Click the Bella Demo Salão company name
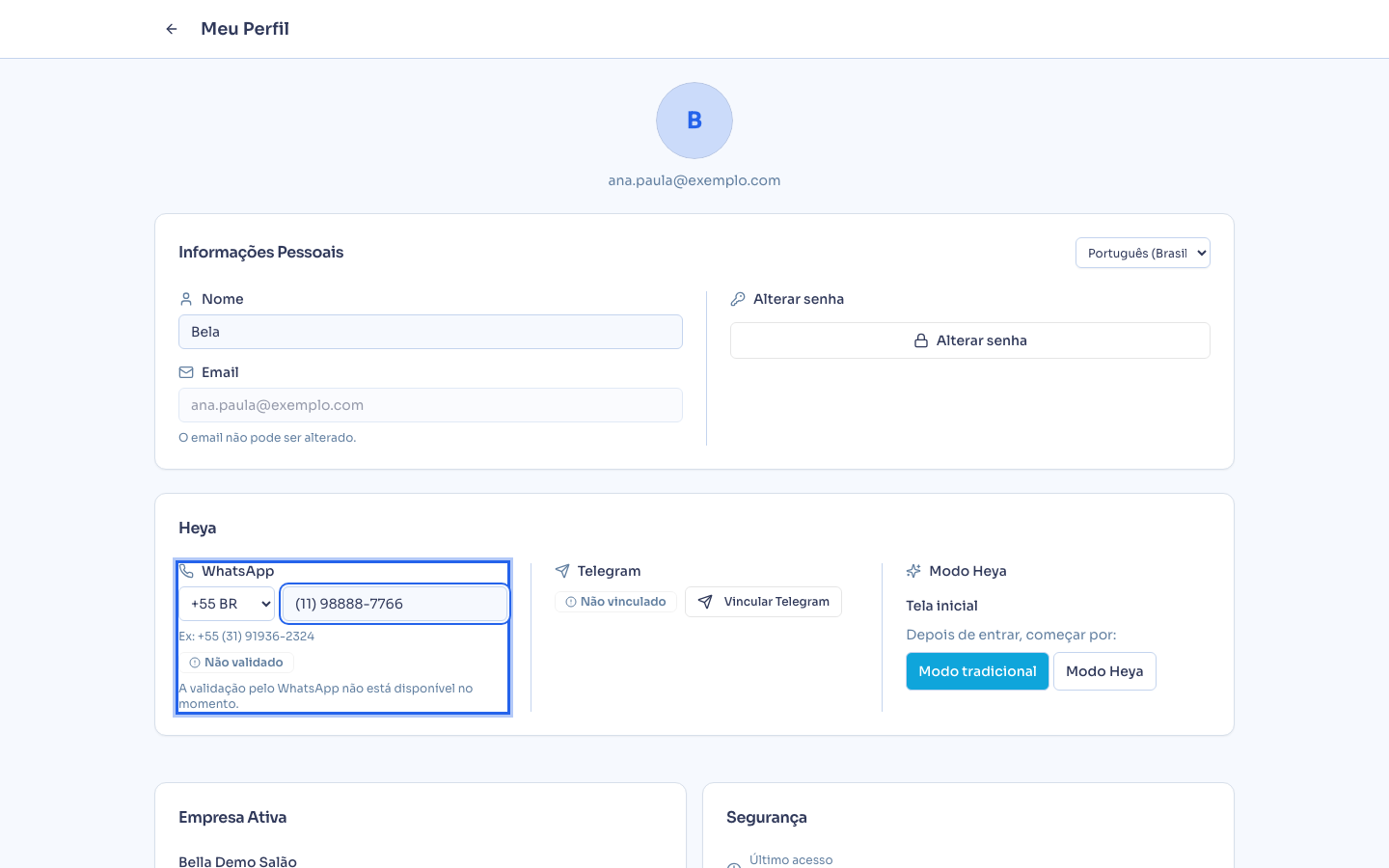This screenshot has height=868, width=1389. click(237, 861)
